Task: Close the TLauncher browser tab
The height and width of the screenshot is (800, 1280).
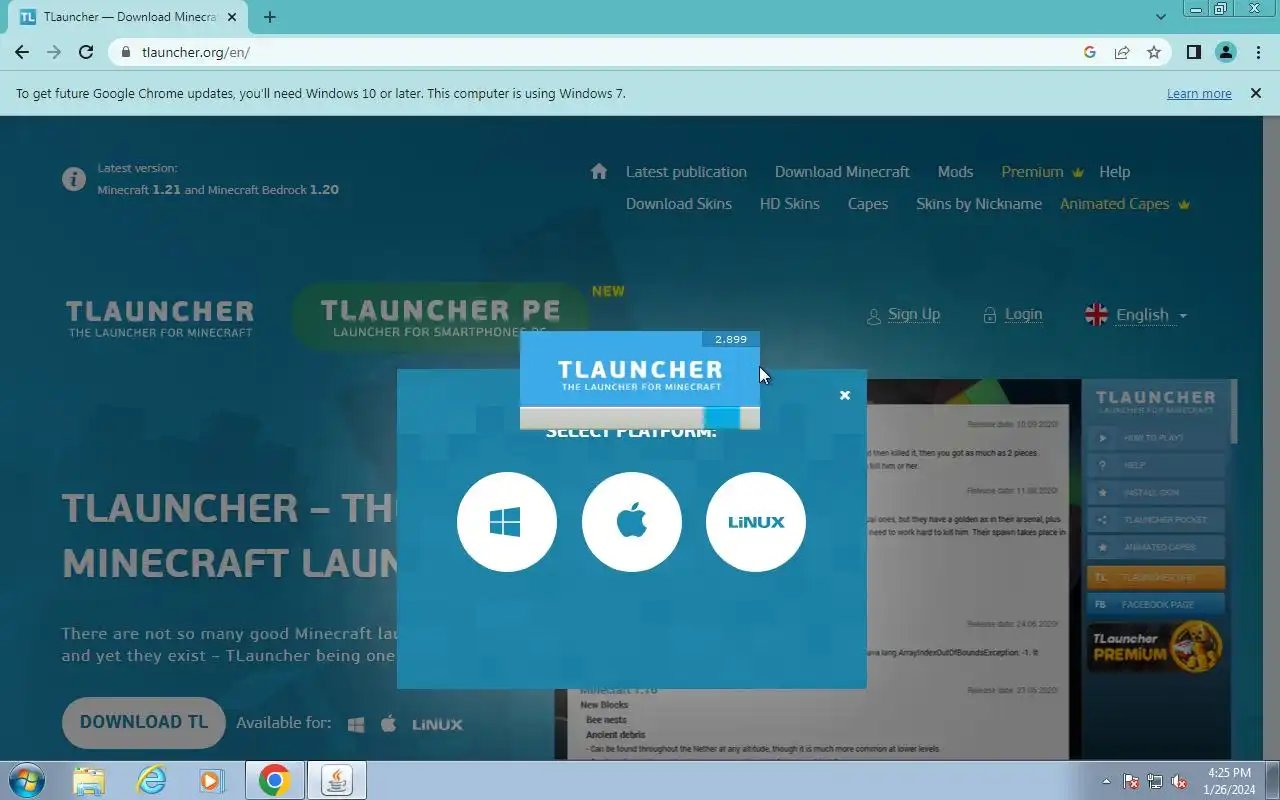Action: point(233,17)
